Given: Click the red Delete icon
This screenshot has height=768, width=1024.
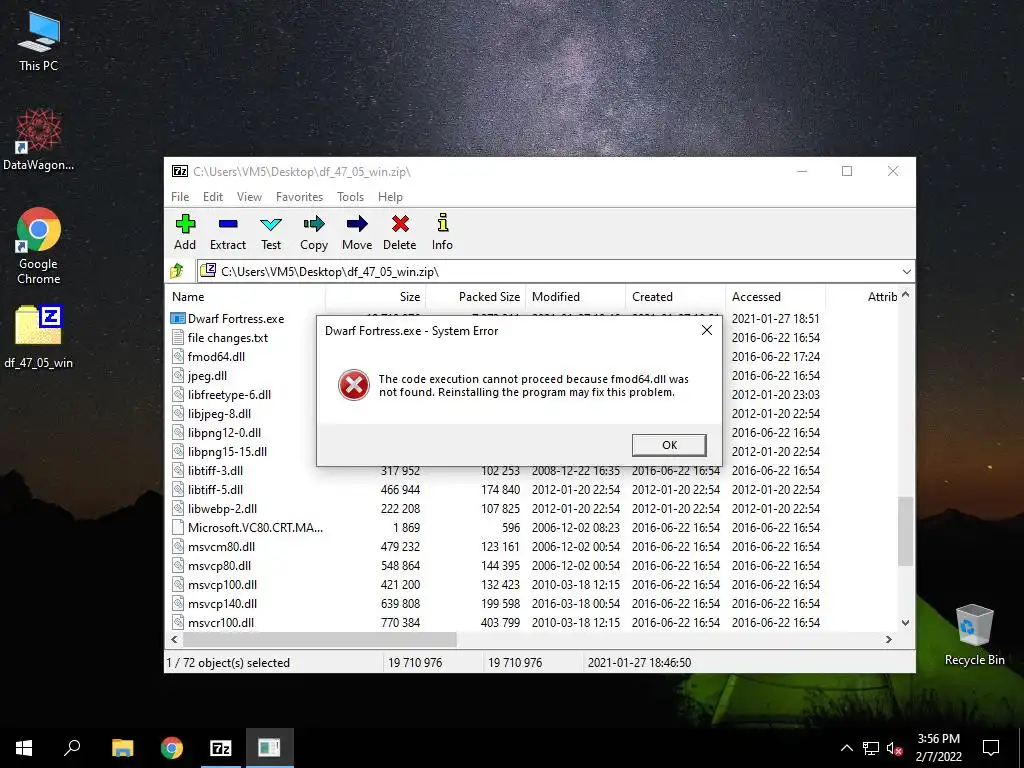Looking at the screenshot, I should (400, 224).
